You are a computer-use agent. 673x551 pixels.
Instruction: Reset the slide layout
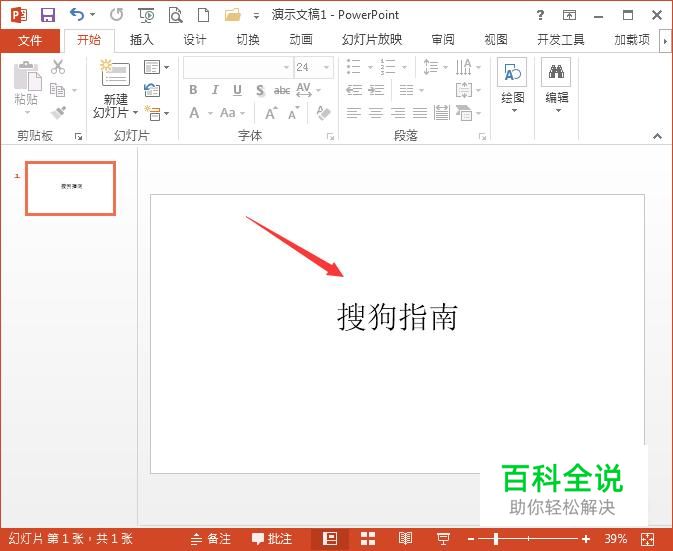[152, 90]
